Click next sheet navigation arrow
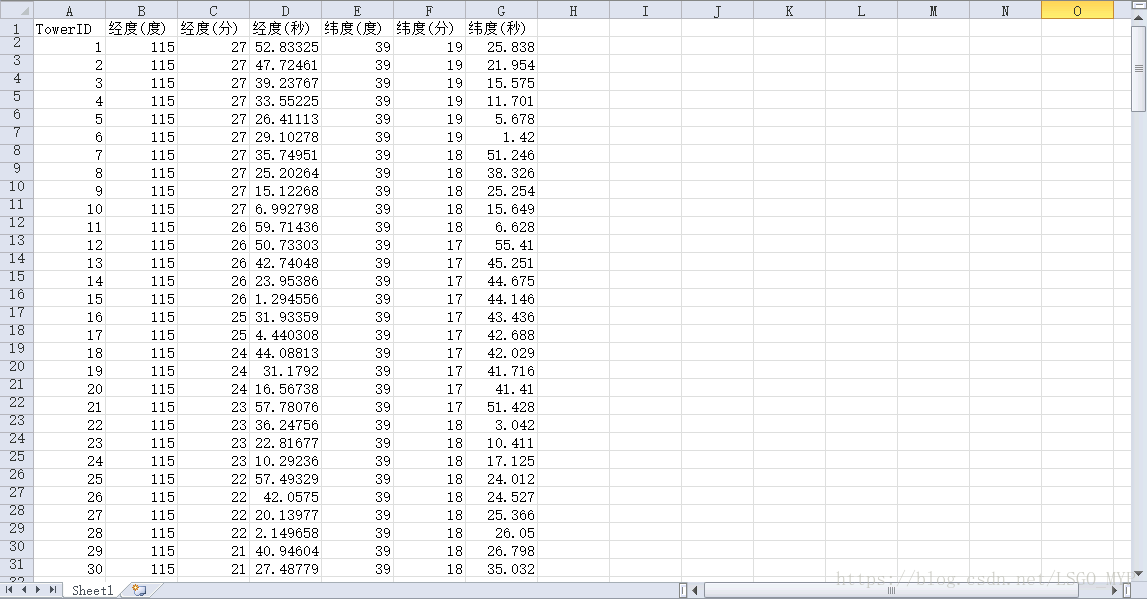 coord(38,589)
